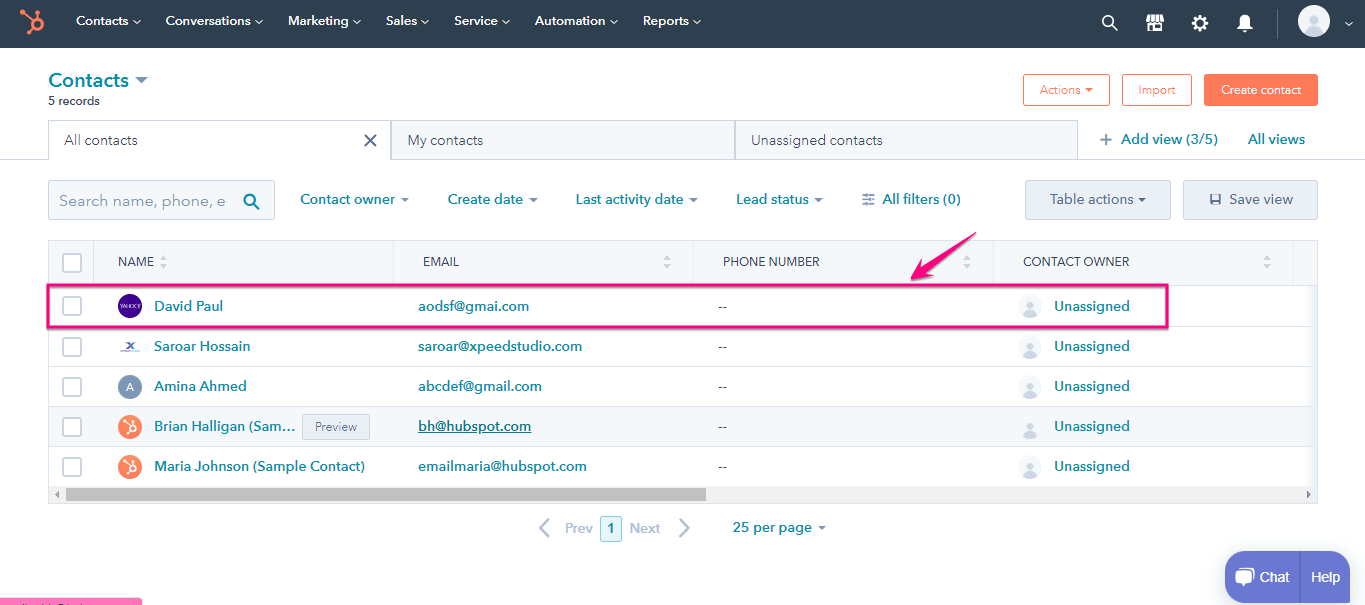Screen dimensions: 1365x605
Task: Open the Reports navigation menu
Action: [x=672, y=21]
